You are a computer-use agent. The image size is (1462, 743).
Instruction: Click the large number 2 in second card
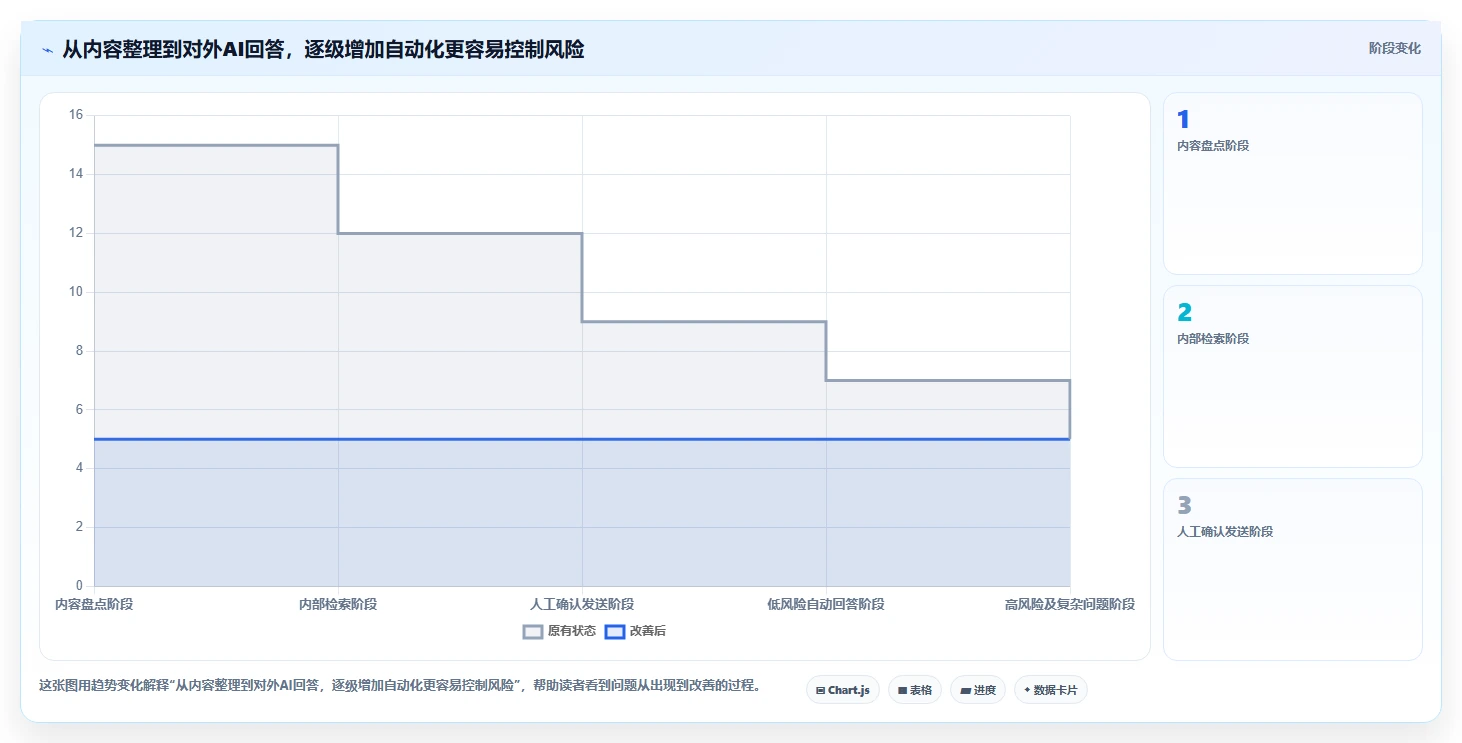(x=1185, y=313)
